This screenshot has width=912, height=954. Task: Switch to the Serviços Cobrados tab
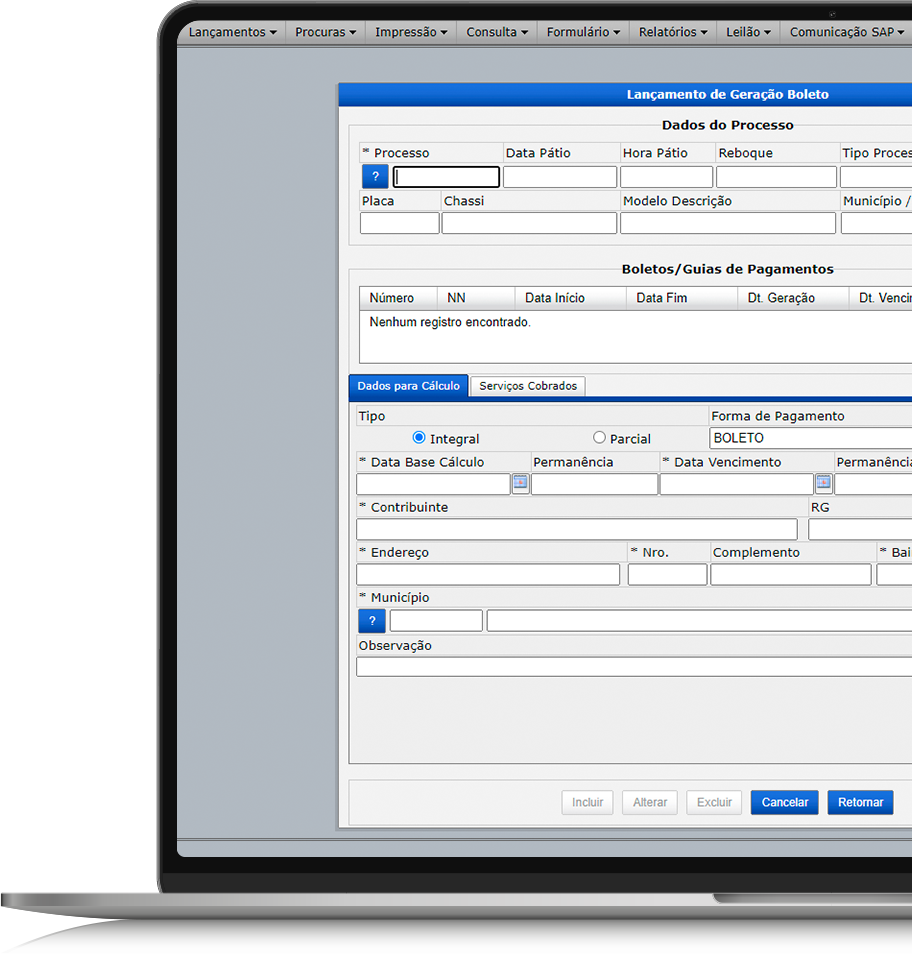tap(527, 386)
